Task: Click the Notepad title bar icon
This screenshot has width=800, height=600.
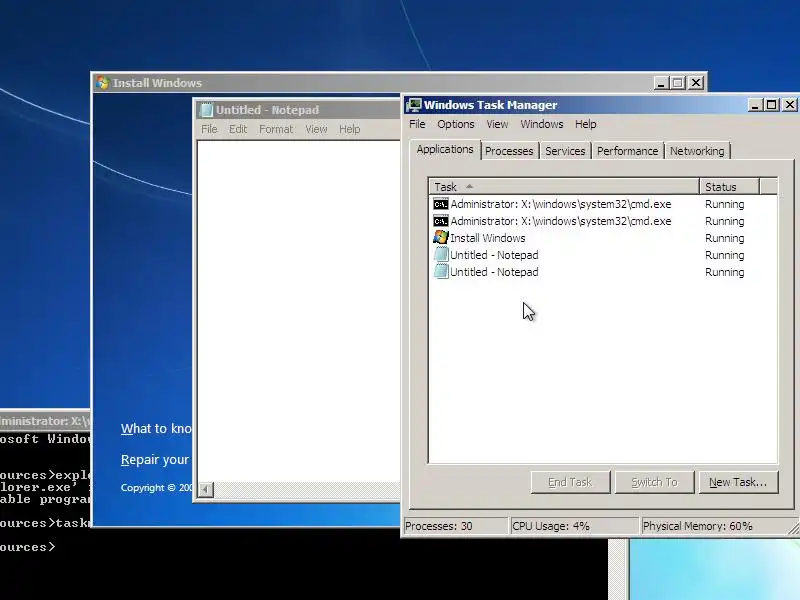Action: coord(206,110)
